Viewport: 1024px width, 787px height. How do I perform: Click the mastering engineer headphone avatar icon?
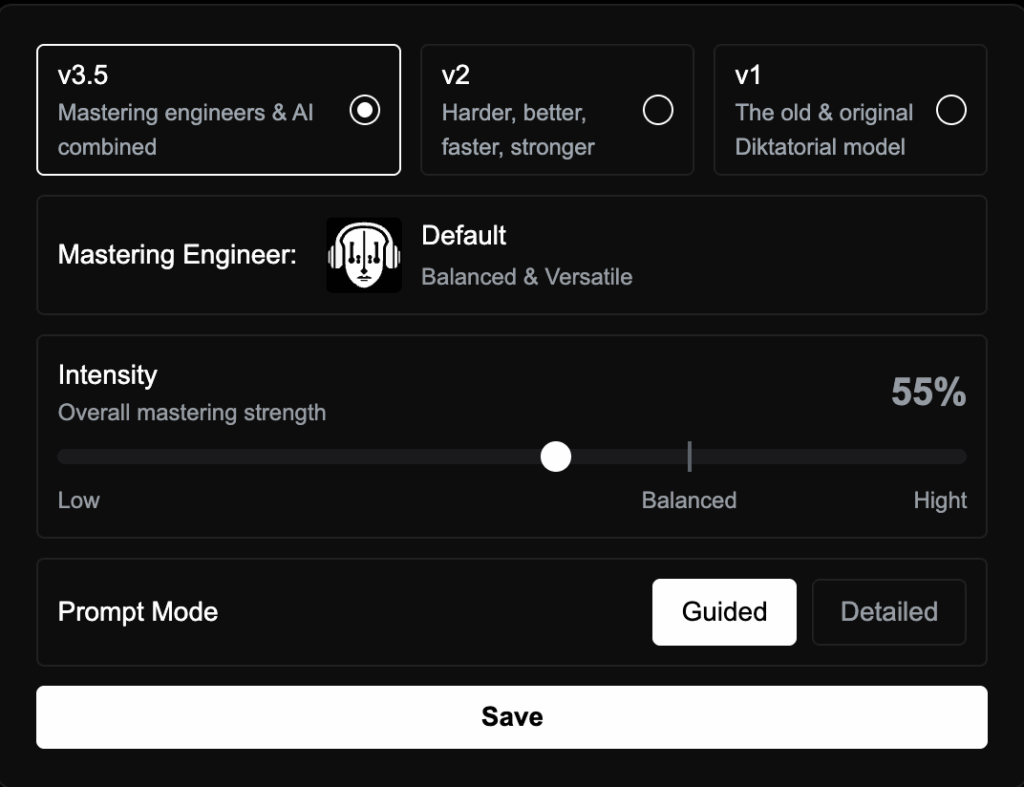[364, 255]
